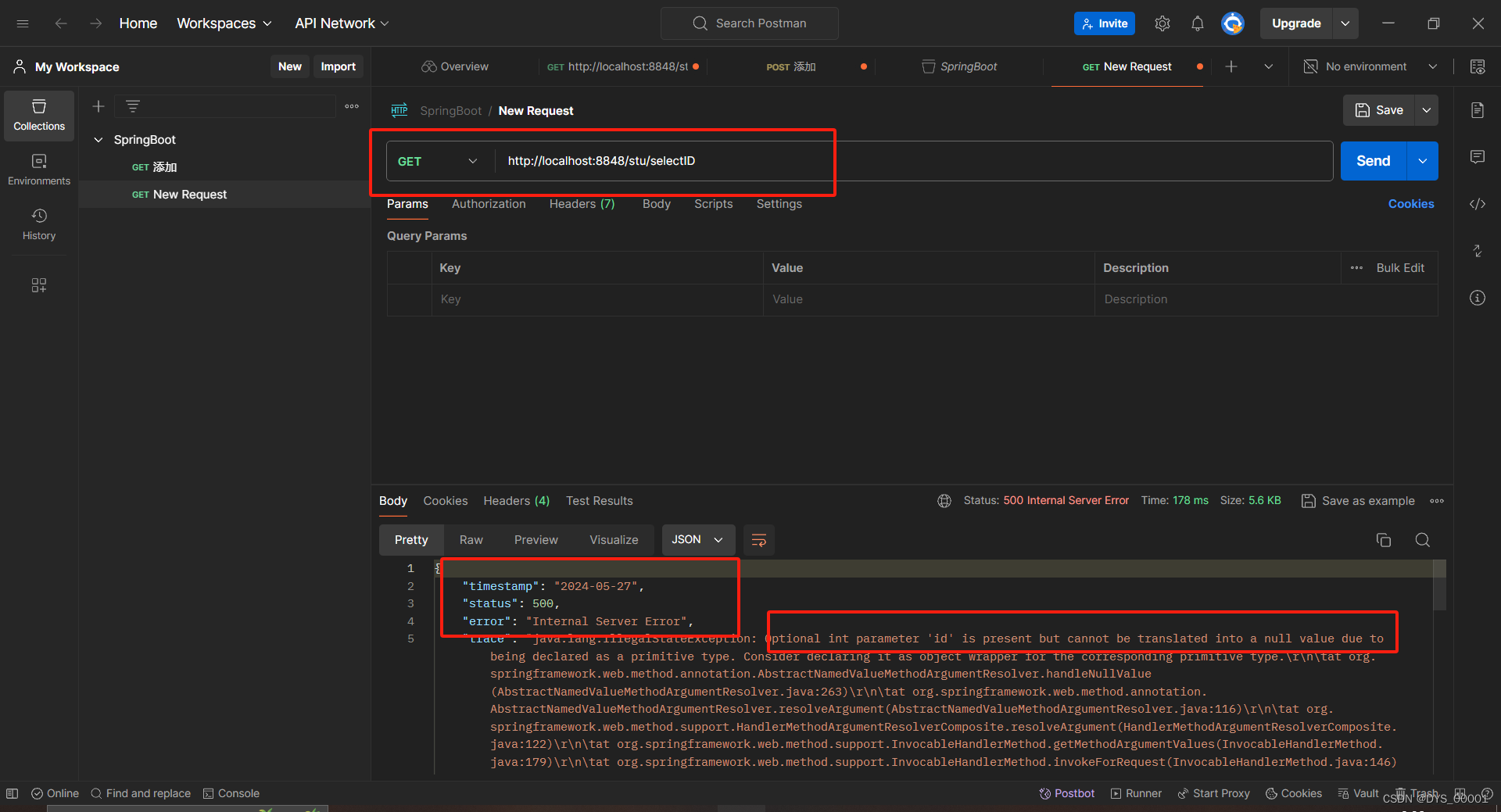Open the Scripts tab
The image size is (1501, 812).
pyautogui.click(x=713, y=204)
